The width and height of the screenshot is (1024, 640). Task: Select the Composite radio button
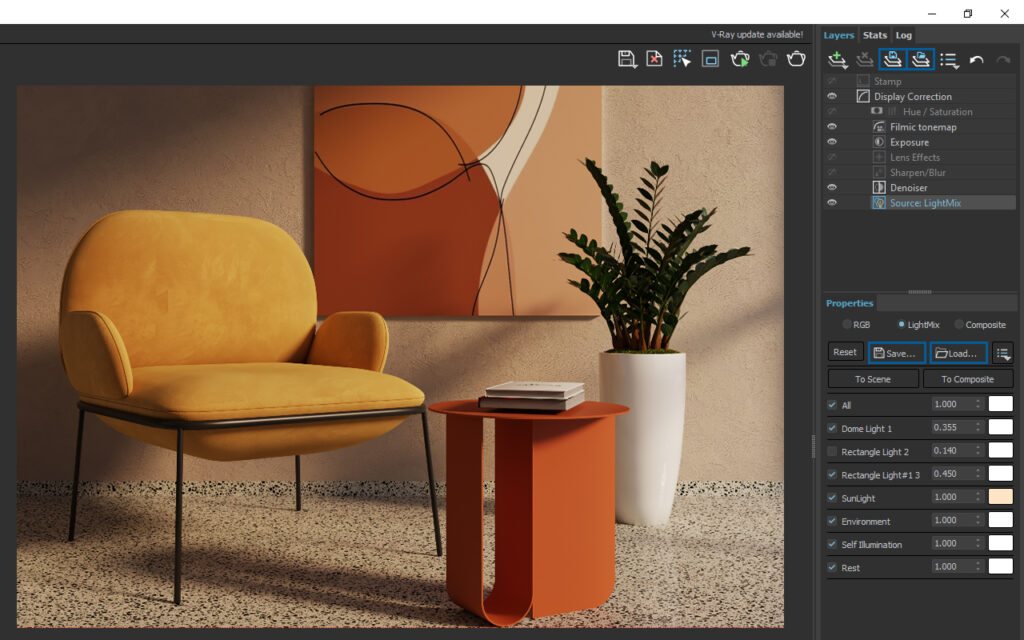(959, 324)
